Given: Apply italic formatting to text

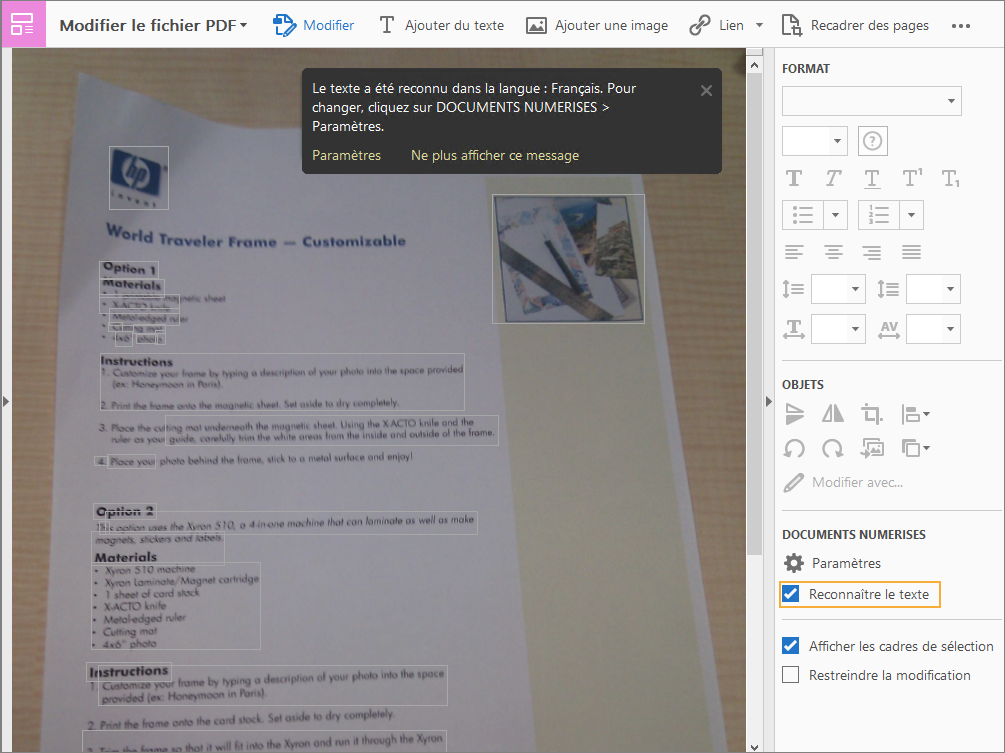Looking at the screenshot, I should click(x=833, y=178).
